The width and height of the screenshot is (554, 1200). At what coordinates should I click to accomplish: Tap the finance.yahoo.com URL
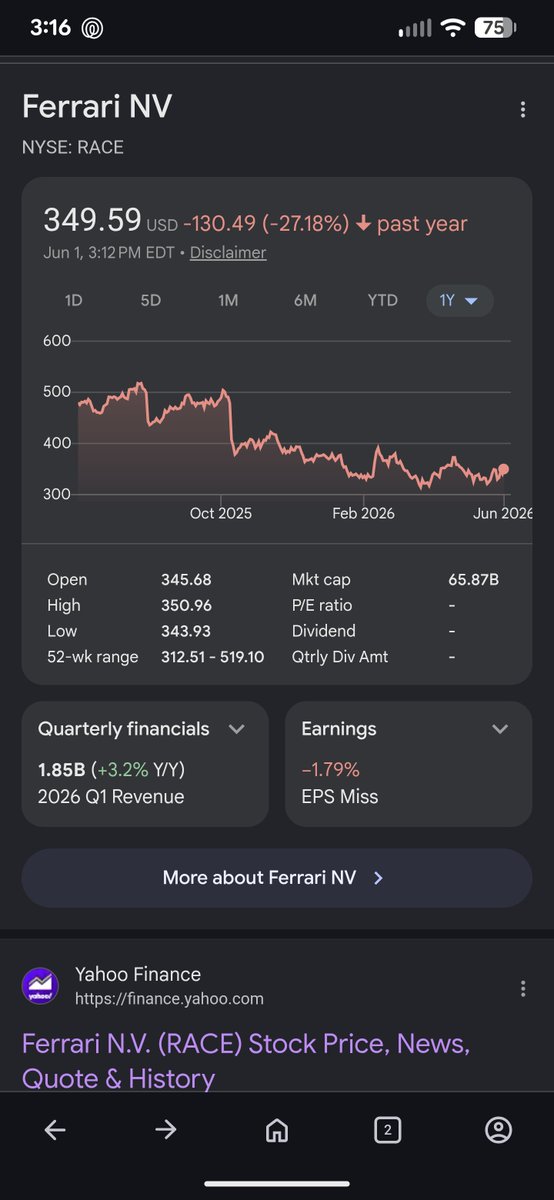coord(169,998)
